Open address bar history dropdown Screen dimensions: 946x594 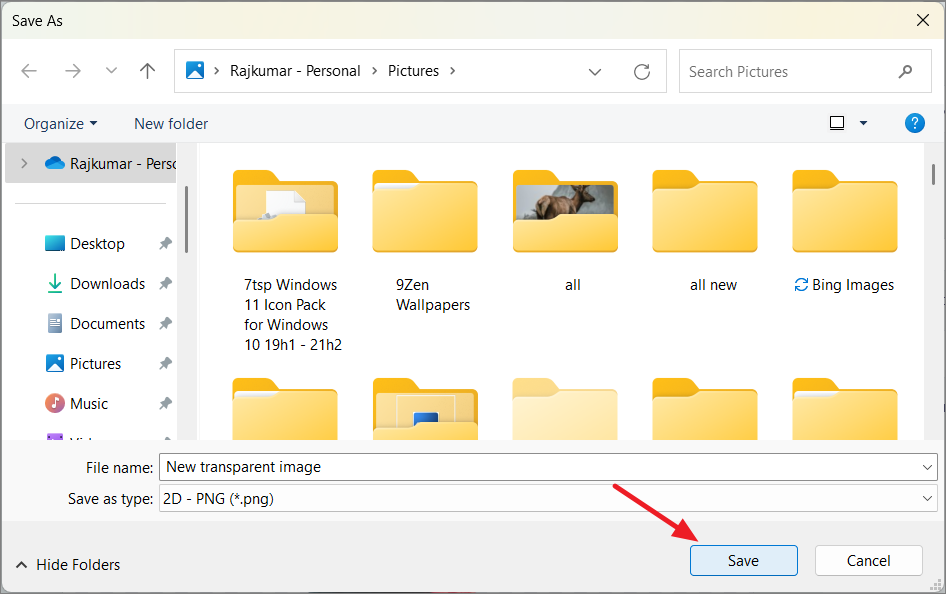coord(595,72)
